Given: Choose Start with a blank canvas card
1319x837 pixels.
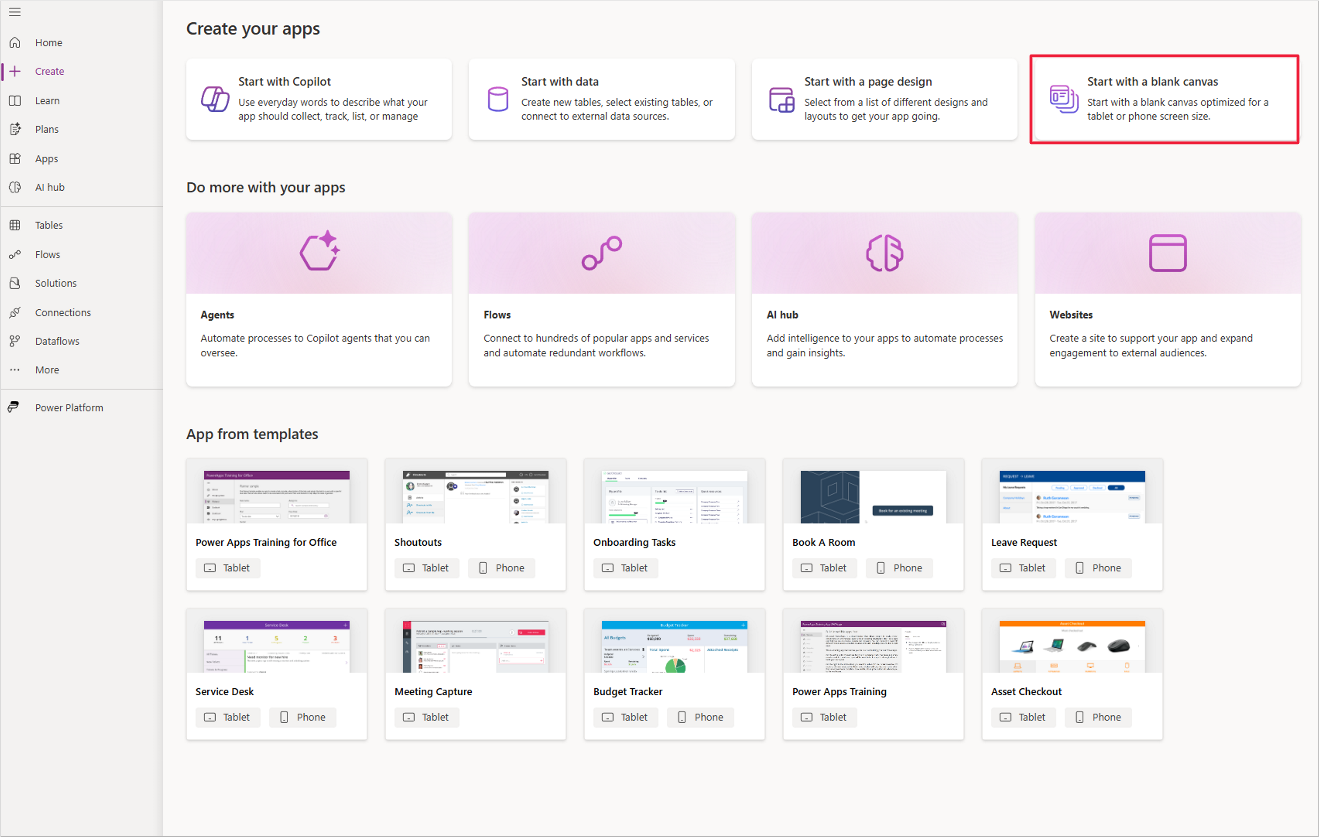Looking at the screenshot, I should click(x=1166, y=99).
